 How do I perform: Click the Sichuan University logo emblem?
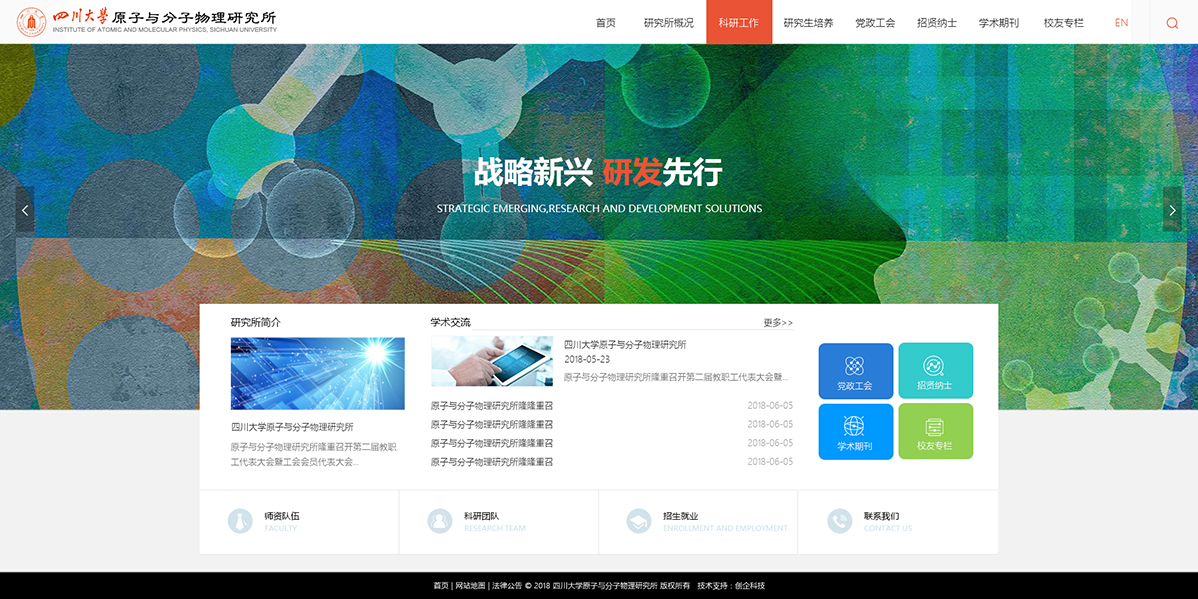pyautogui.click(x=31, y=22)
